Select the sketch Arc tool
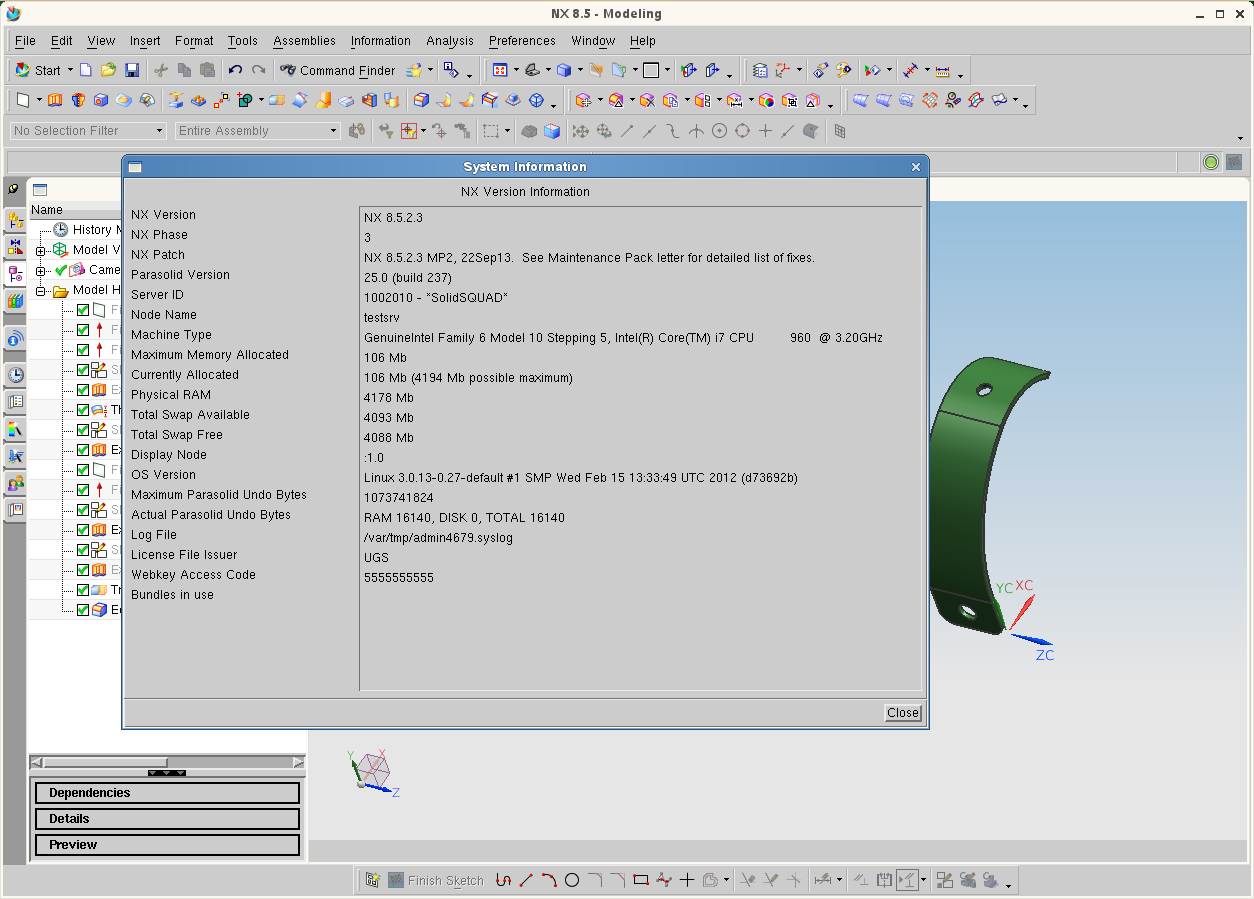Image resolution: width=1254 pixels, height=899 pixels. [549, 880]
